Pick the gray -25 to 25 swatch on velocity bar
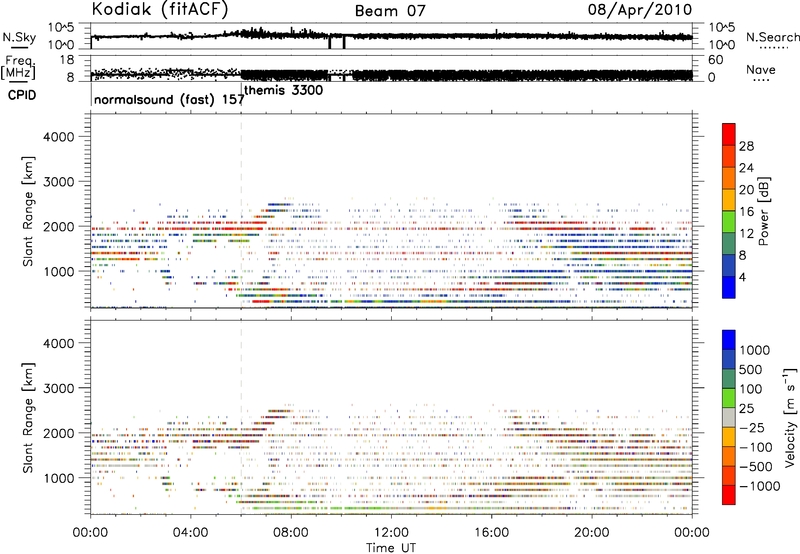The height and width of the screenshot is (554, 800). pos(729,418)
